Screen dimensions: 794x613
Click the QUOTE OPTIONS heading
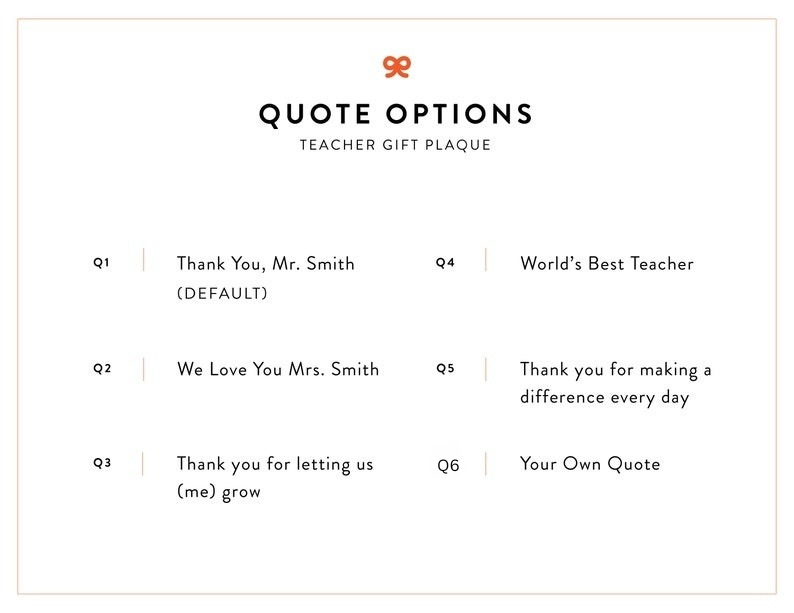coord(396,113)
